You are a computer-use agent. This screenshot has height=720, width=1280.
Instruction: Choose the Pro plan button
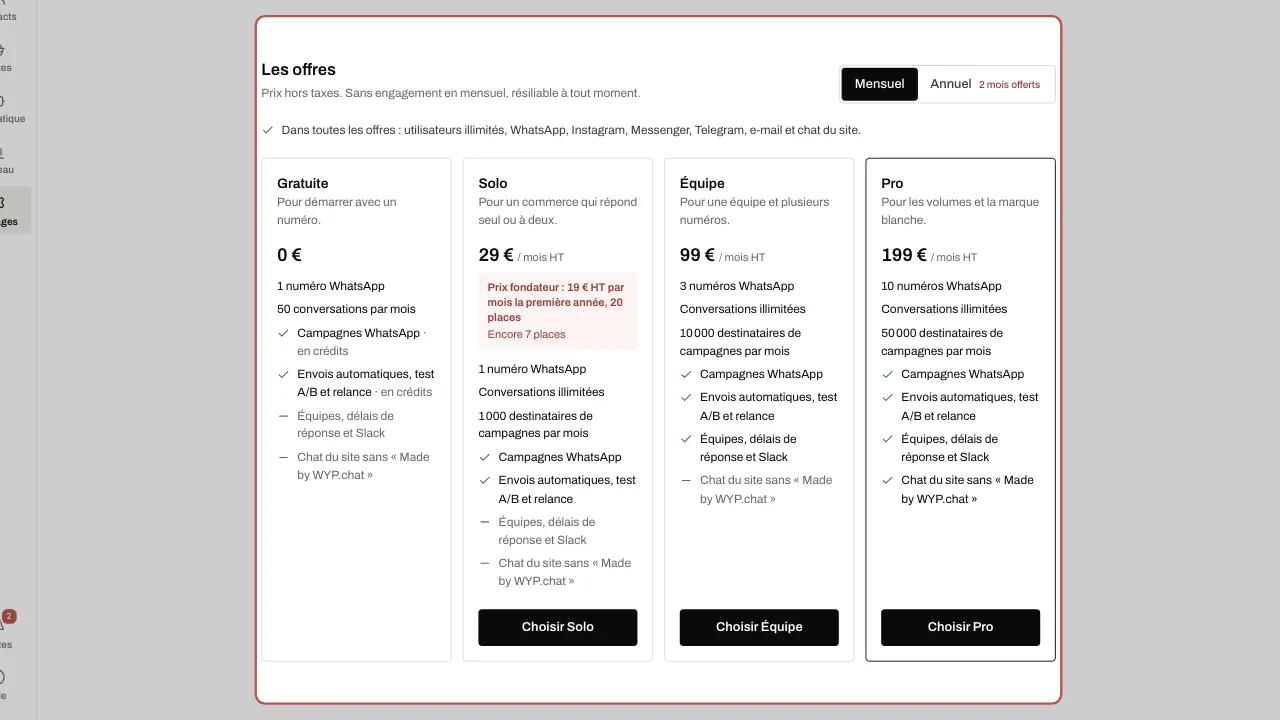(x=960, y=627)
